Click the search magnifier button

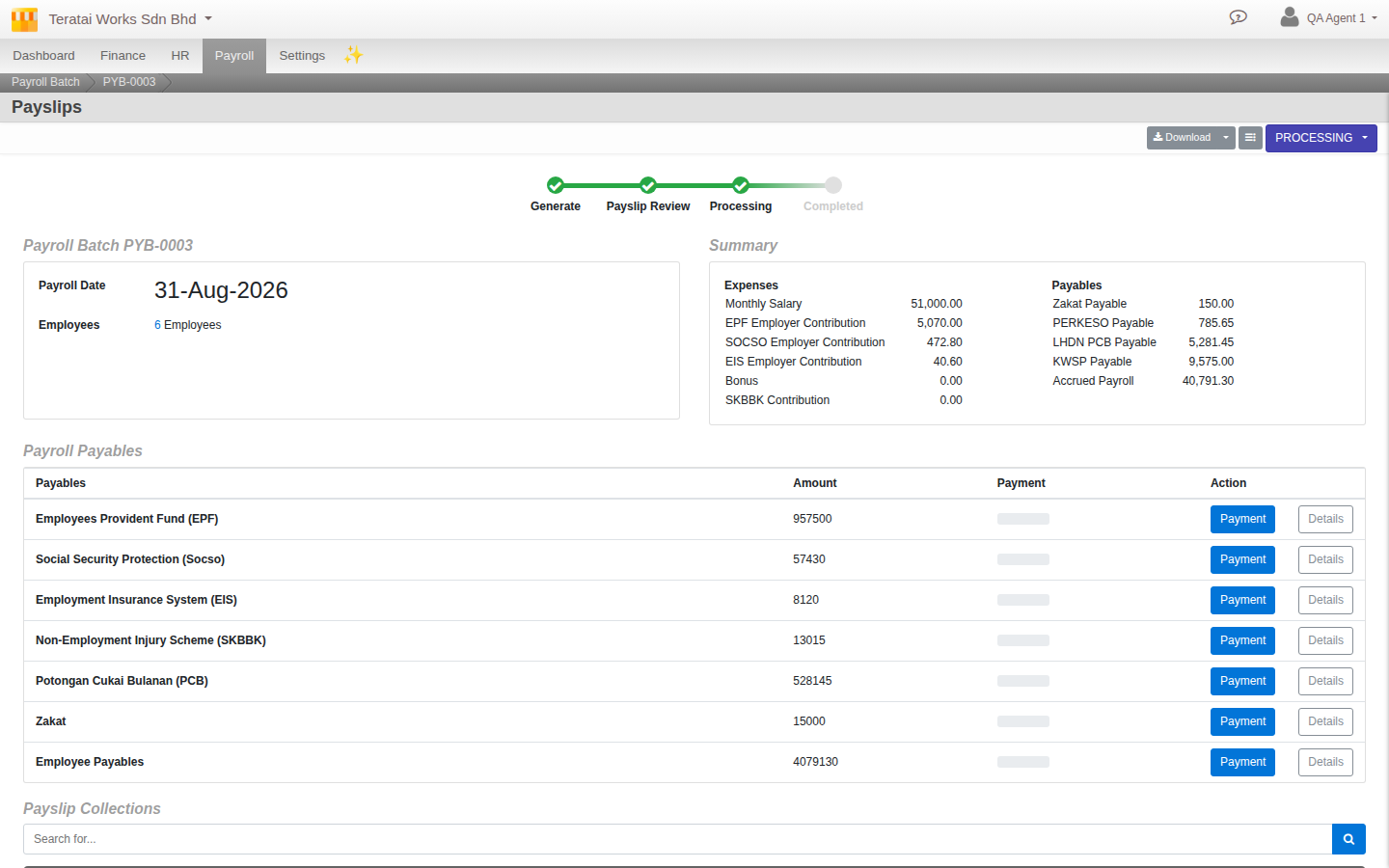coord(1348,839)
